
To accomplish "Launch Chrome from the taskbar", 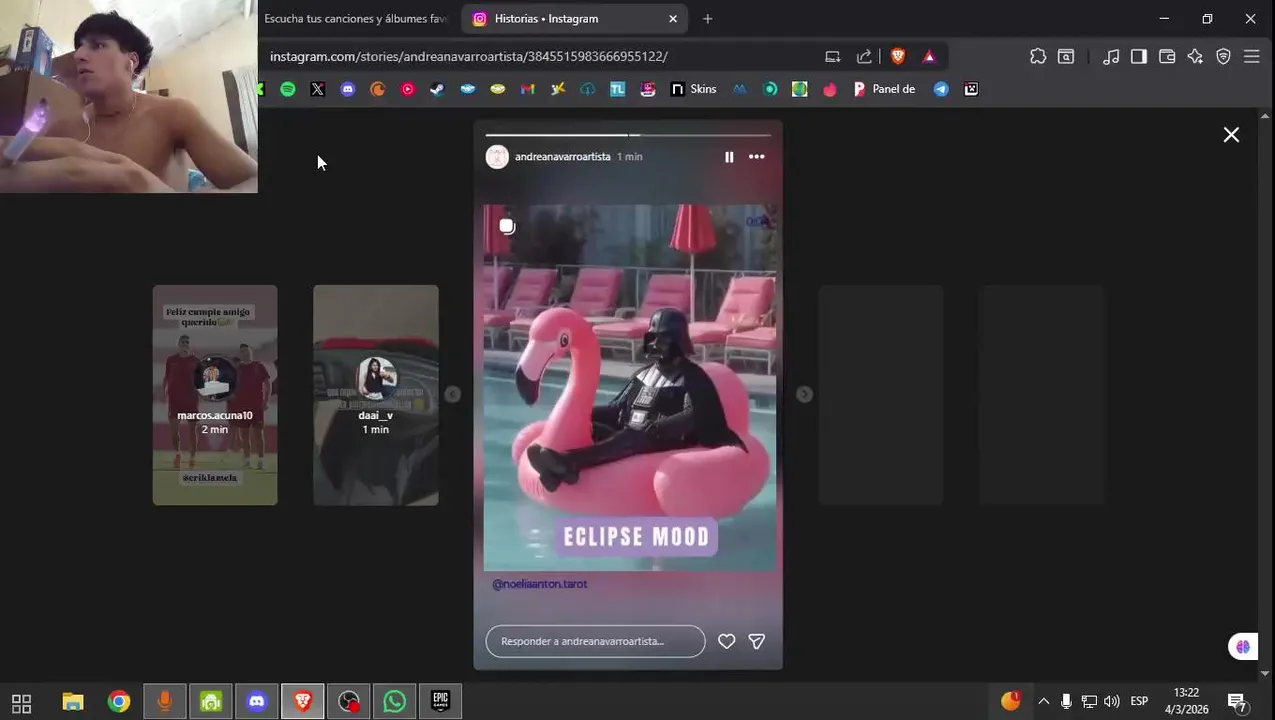I will (119, 702).
